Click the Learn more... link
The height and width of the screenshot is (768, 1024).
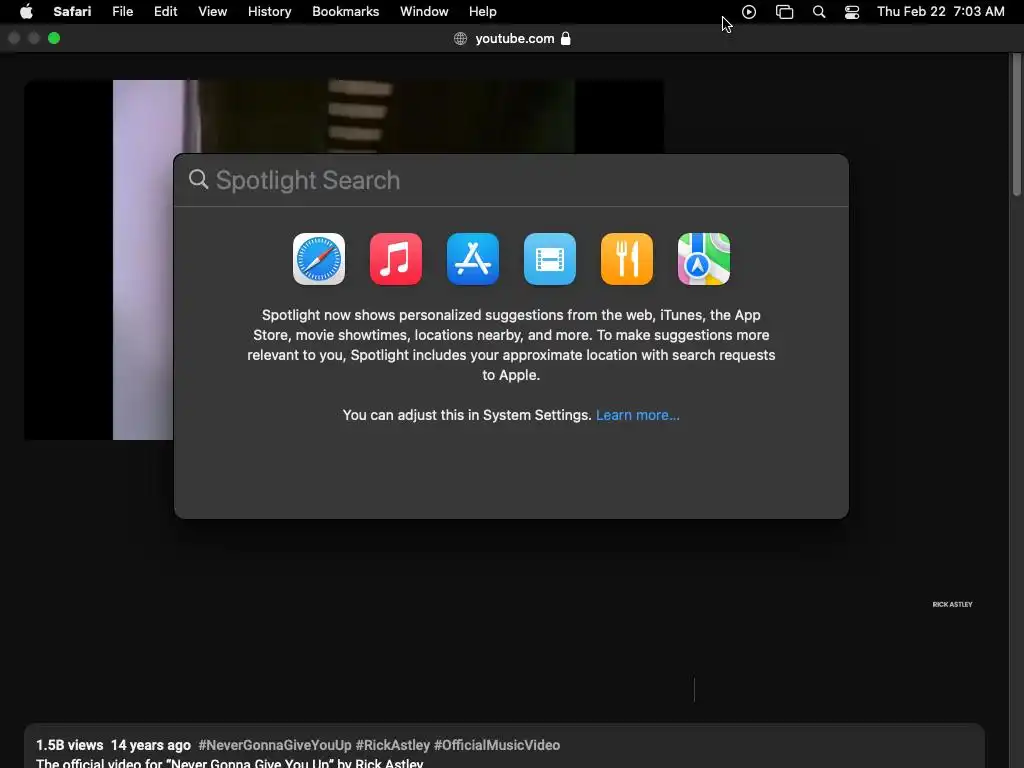click(x=637, y=415)
